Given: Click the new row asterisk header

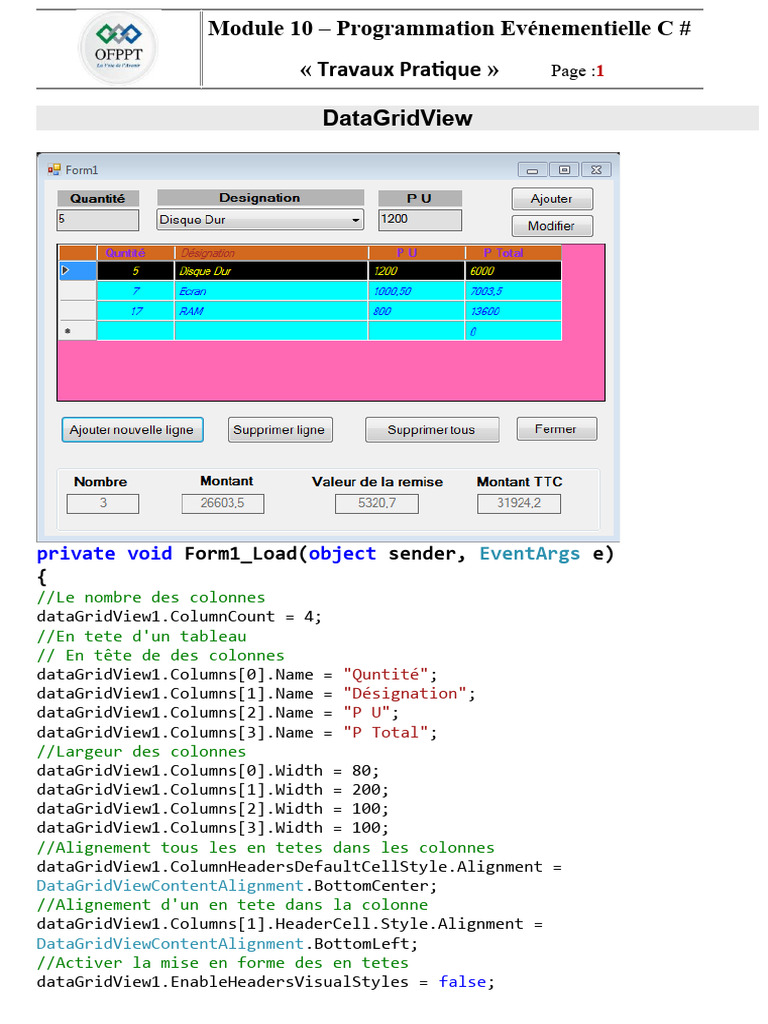Looking at the screenshot, I should [67, 331].
